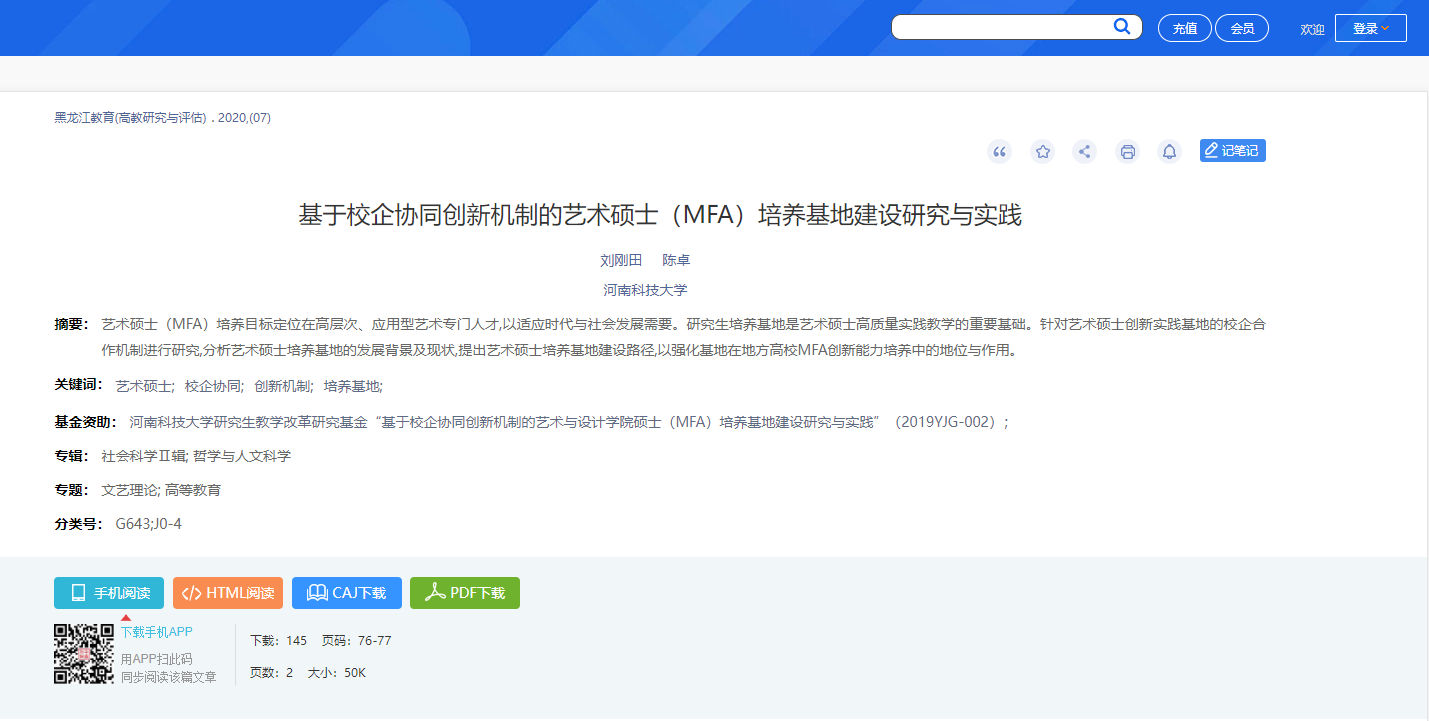Select keyword 培养基地

pos(353,386)
